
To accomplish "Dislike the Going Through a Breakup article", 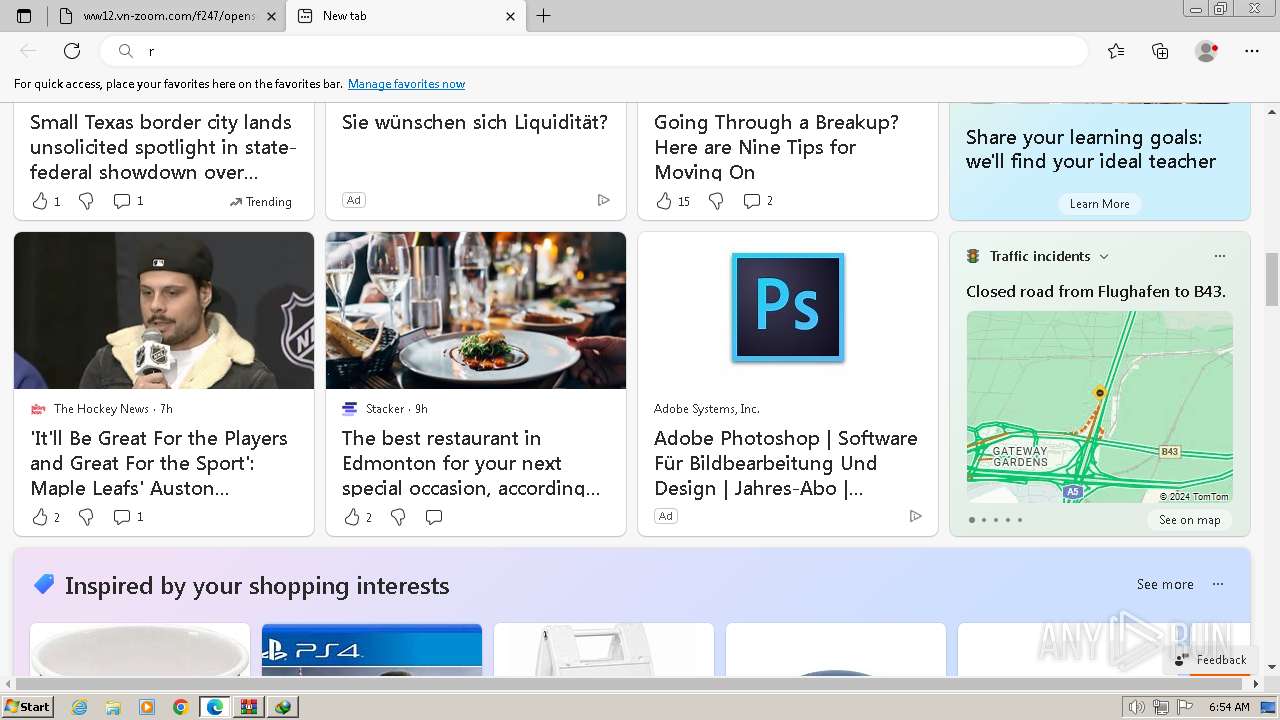I will tap(716, 201).
